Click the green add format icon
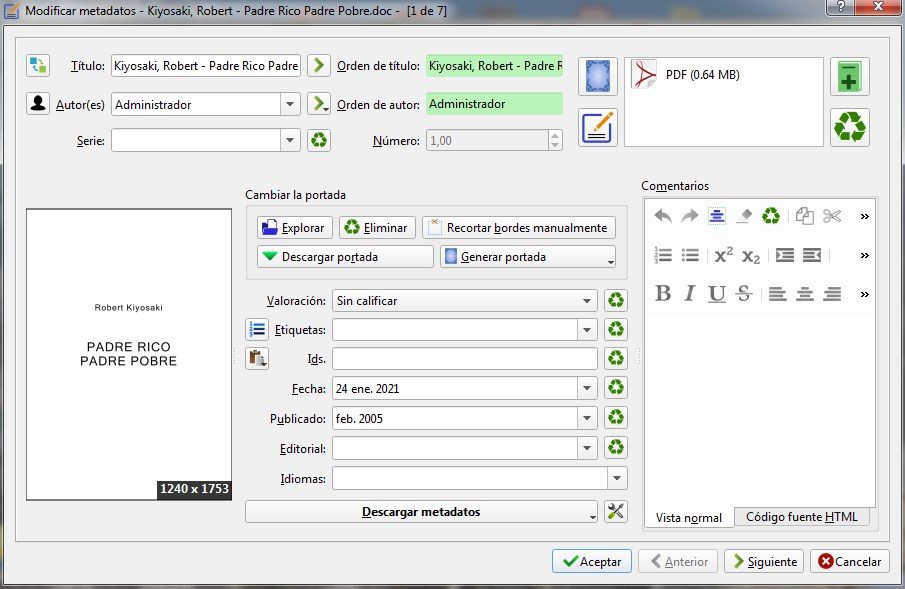The image size is (905, 589). click(849, 77)
